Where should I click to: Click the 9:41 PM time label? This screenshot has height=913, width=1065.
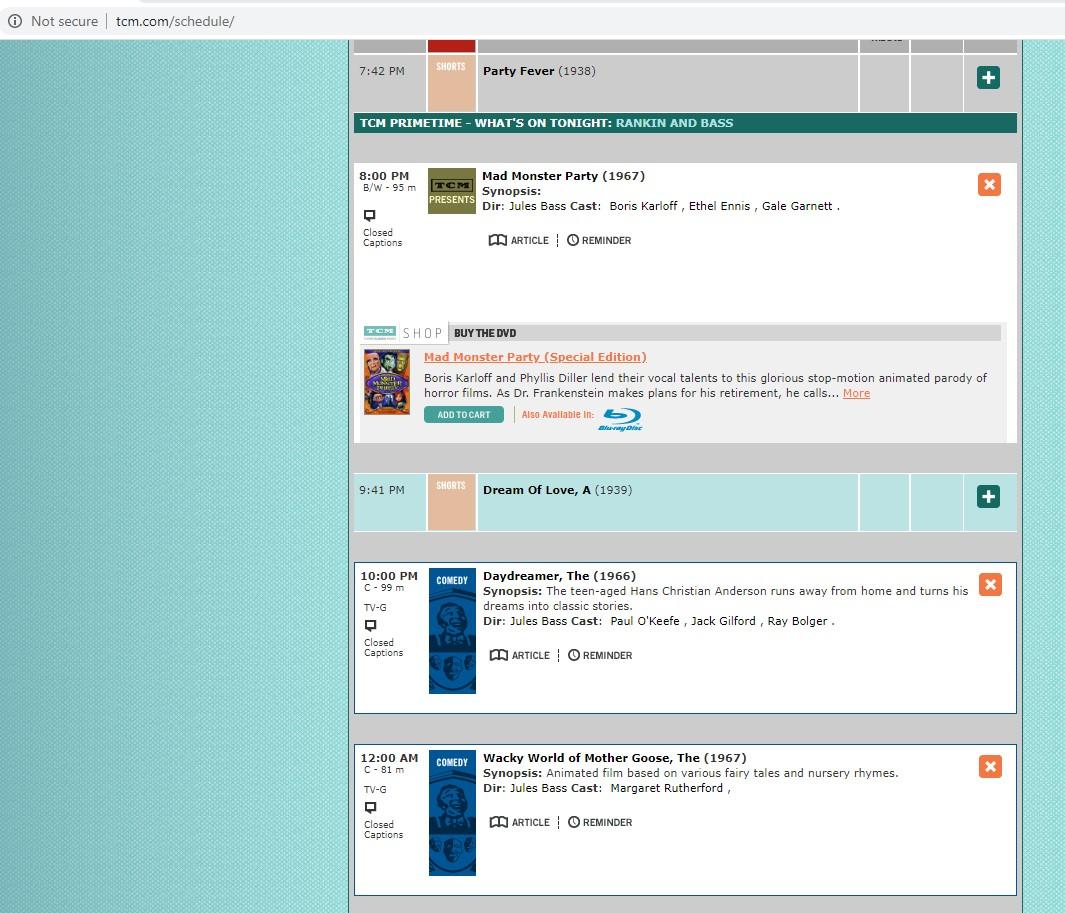382,490
